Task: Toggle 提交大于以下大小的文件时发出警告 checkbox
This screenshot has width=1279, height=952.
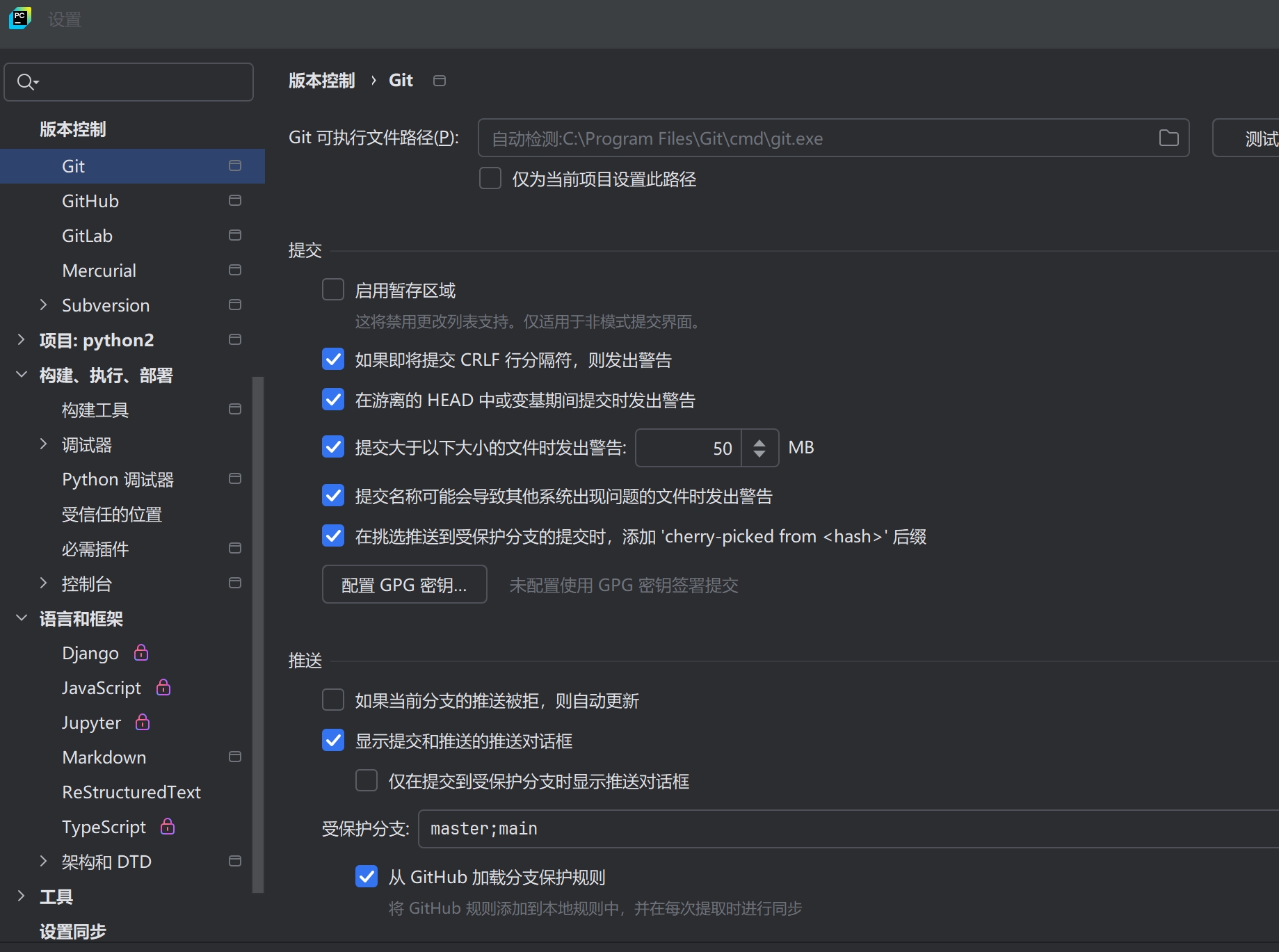Action: (x=333, y=446)
